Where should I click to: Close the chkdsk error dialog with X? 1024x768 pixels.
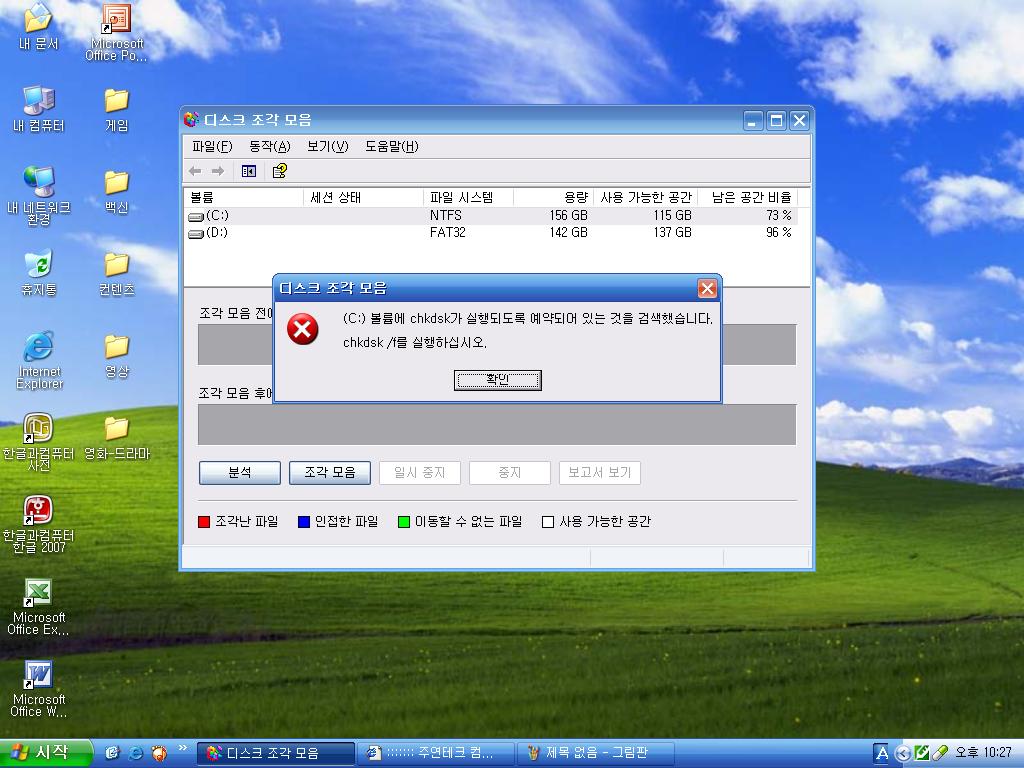coord(707,288)
